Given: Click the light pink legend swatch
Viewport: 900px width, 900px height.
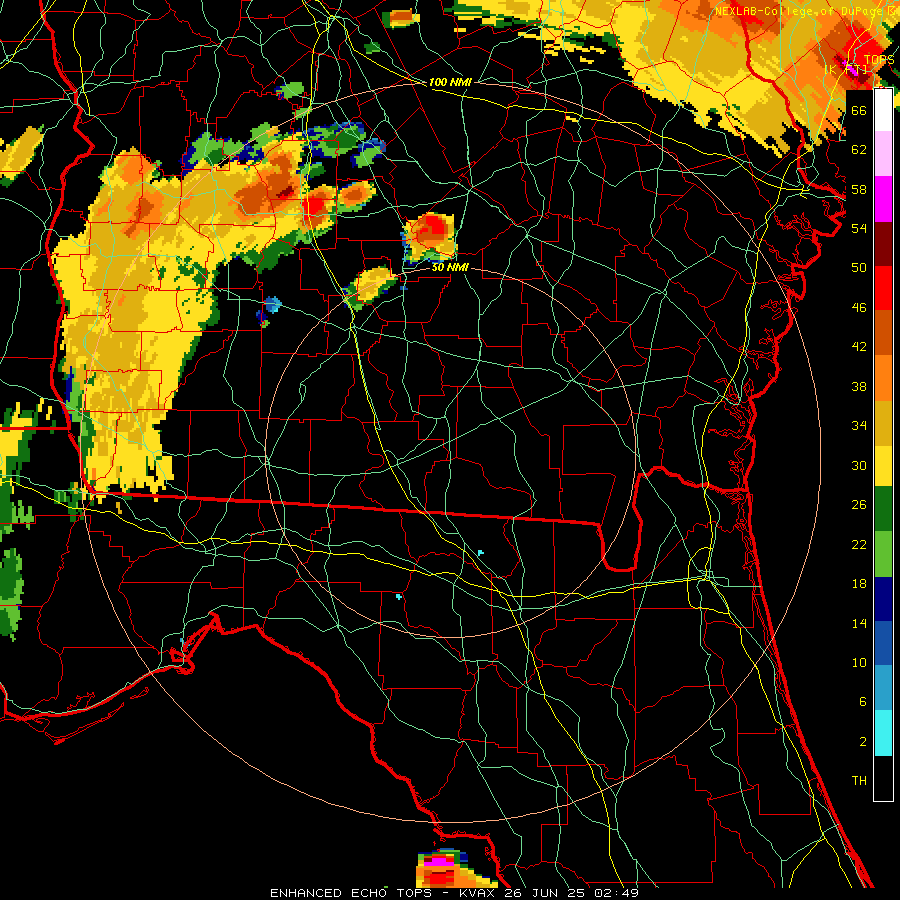Looking at the screenshot, I should tap(883, 153).
